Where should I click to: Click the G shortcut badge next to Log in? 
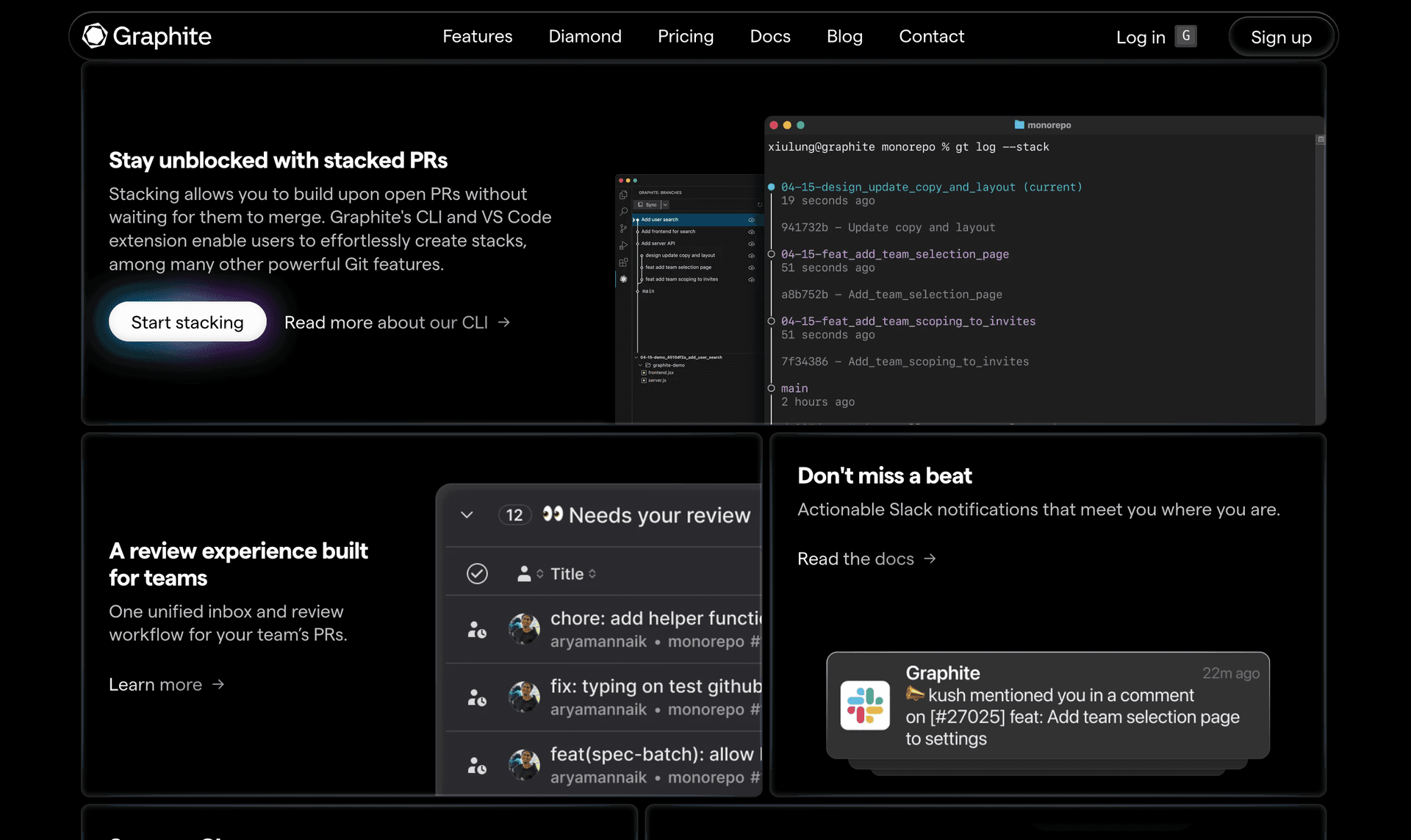point(1185,35)
